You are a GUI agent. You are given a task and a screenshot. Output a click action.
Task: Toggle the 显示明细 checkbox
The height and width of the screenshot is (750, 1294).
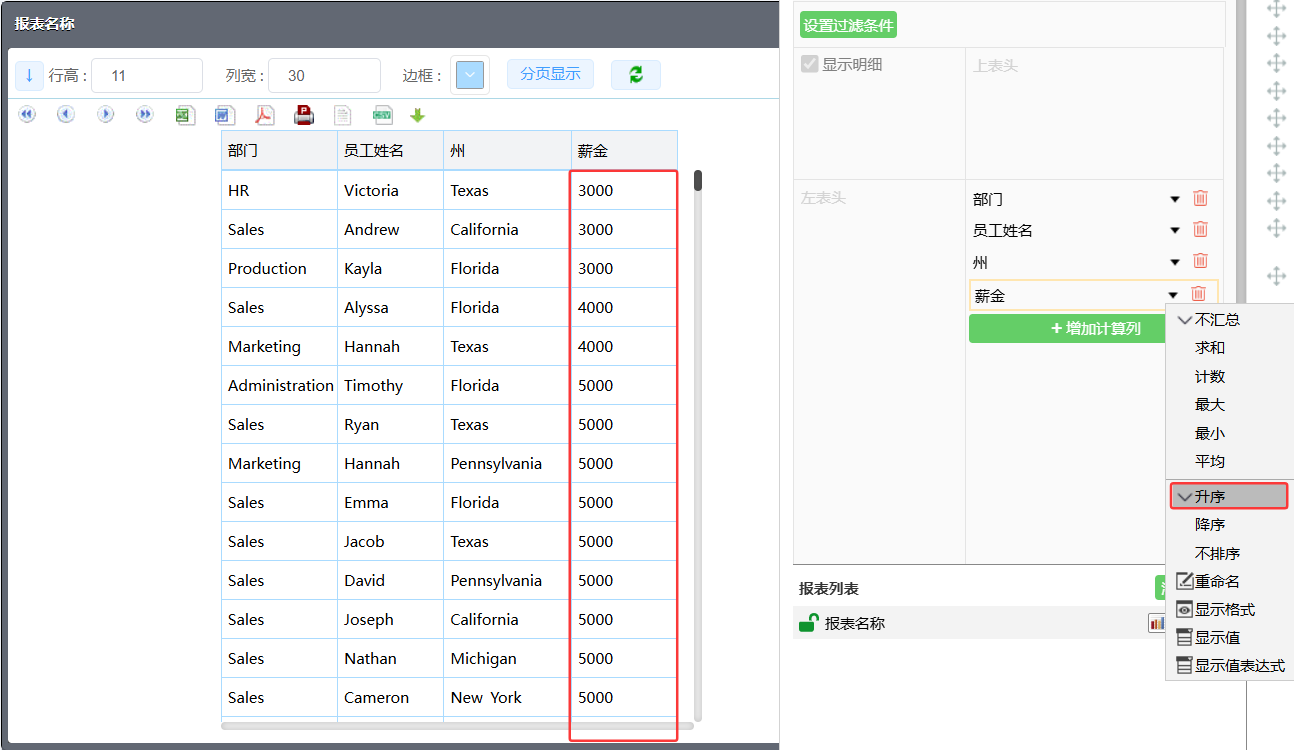coord(810,64)
